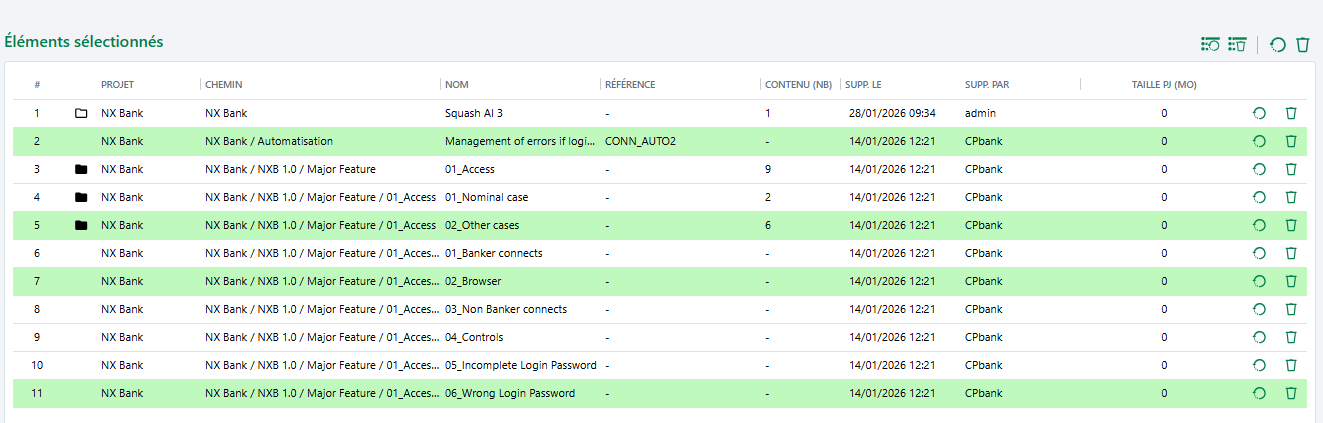1323x423 pixels.
Task: Click the delete selected elements trash icon in header
Action: [1303, 44]
